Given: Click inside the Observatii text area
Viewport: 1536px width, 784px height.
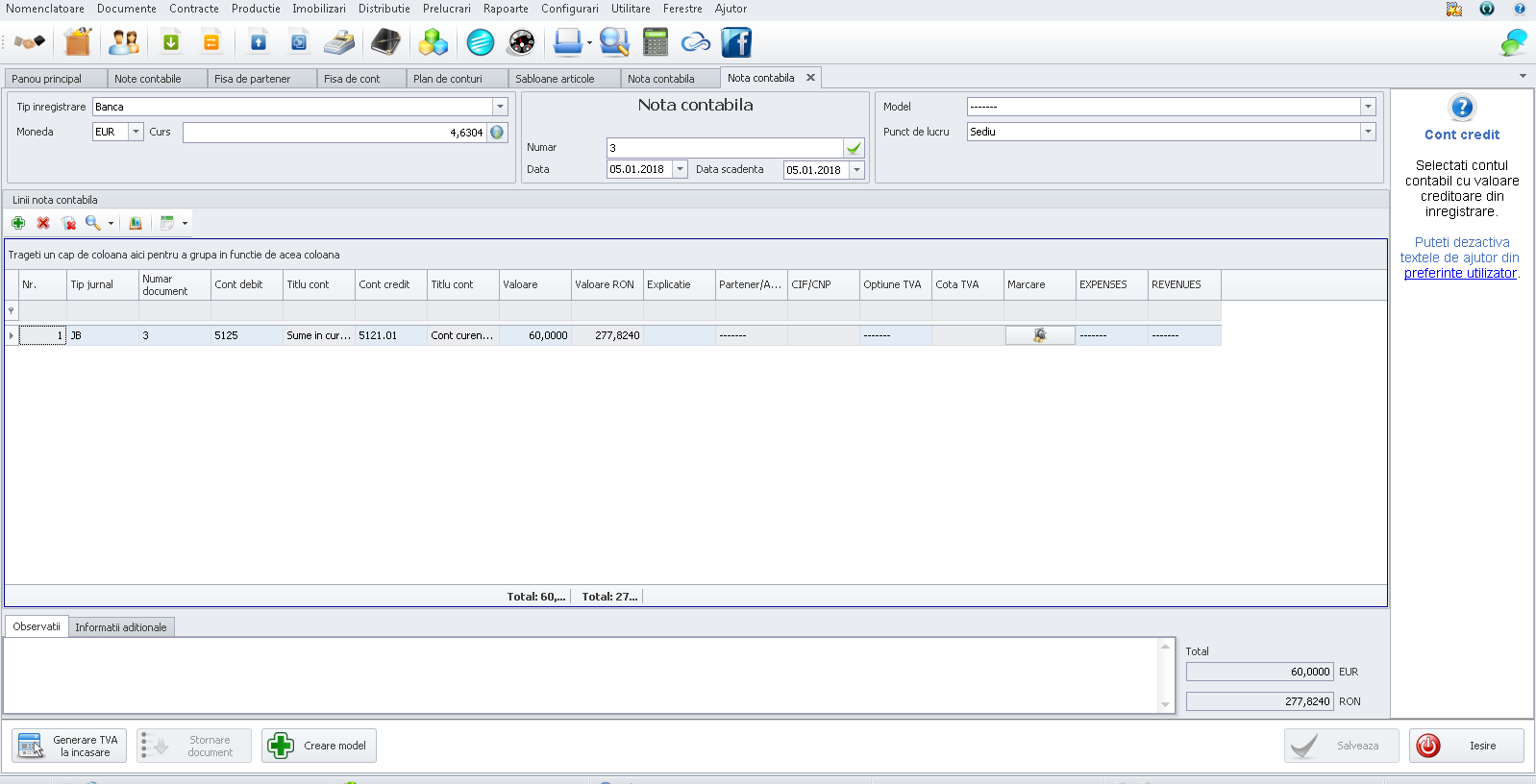Looking at the screenshot, I should (x=577, y=674).
